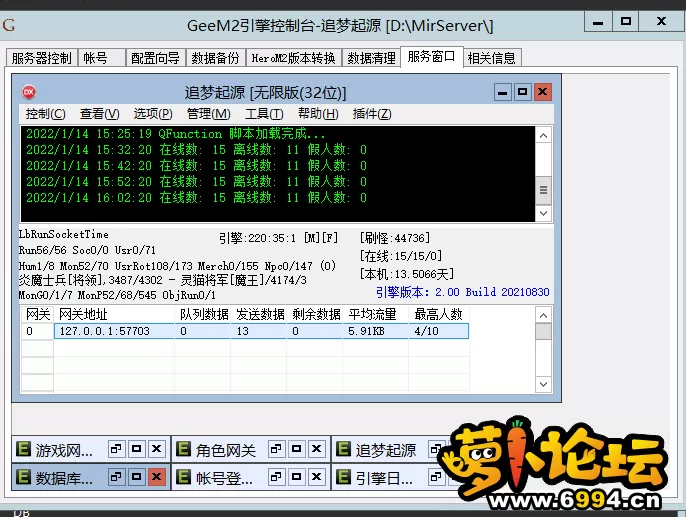The height and width of the screenshot is (517, 686).
Task: Click the 队列数据 column header
Action: tap(203, 314)
